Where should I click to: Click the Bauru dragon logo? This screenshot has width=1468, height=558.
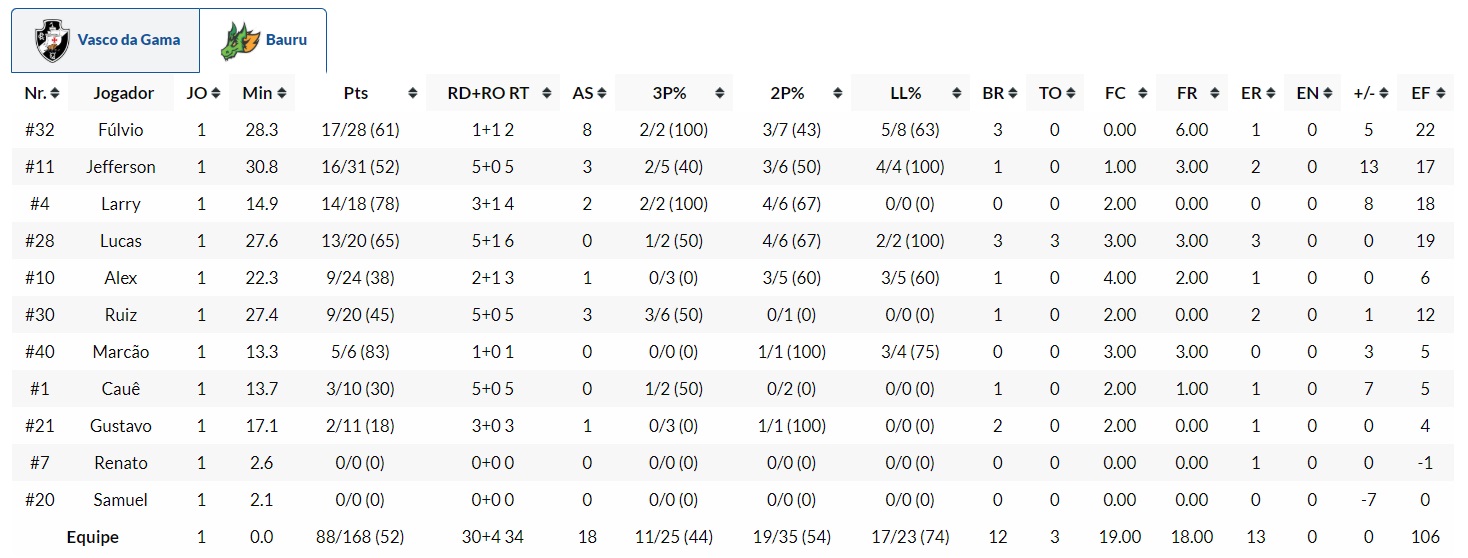click(240, 41)
